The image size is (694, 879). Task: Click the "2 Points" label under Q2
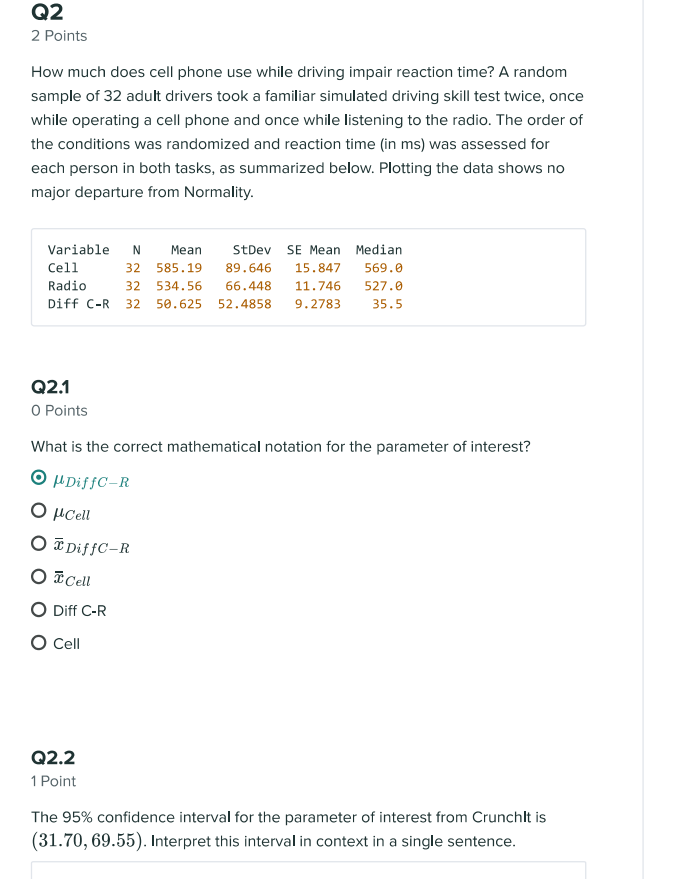tap(57, 36)
